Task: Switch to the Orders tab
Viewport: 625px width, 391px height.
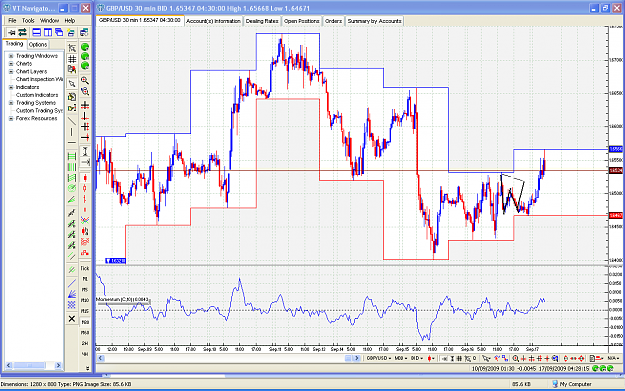Action: [x=333, y=21]
